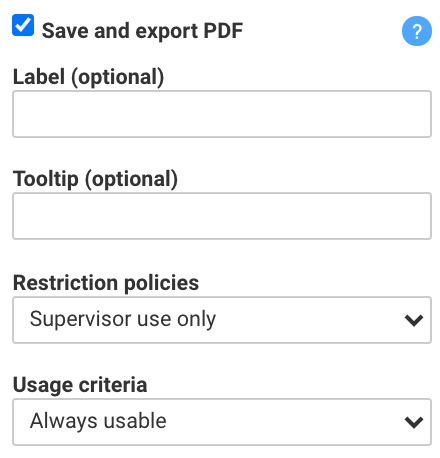The width and height of the screenshot is (440, 458).
Task: Click into the Label (optional) text box
Action: pyautogui.click(x=222, y=114)
